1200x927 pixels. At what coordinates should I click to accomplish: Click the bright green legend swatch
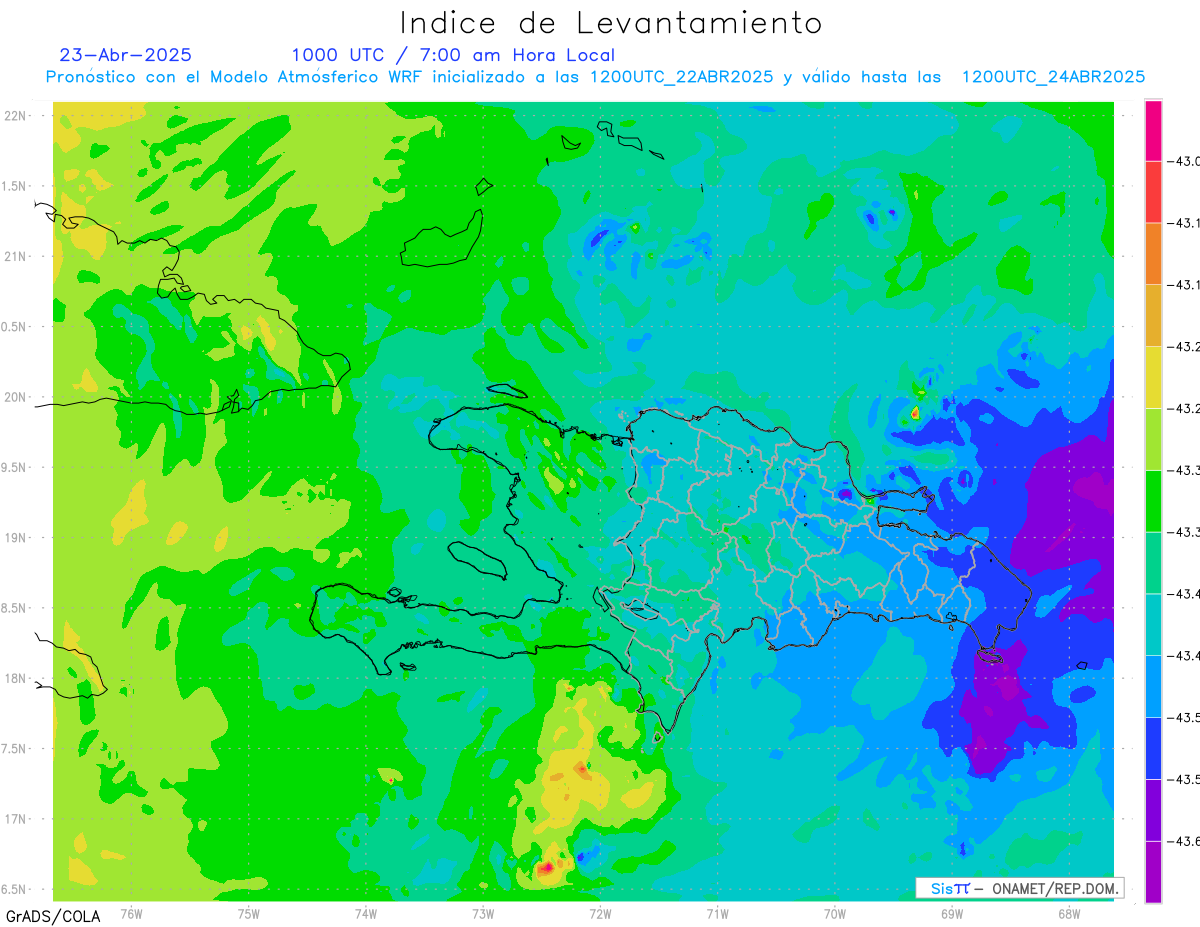(x=1153, y=500)
